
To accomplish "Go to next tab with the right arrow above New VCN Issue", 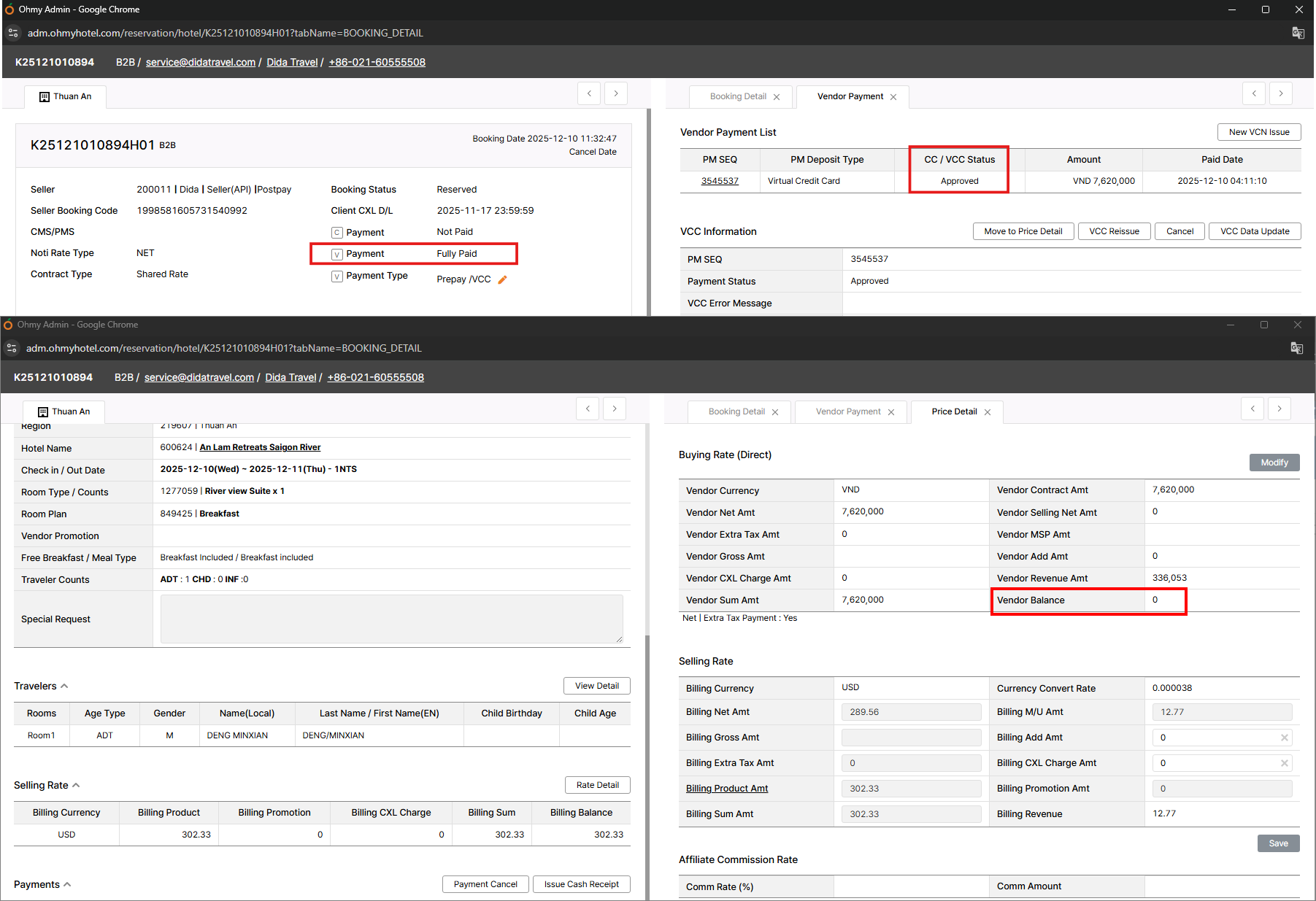I will tap(1280, 93).
